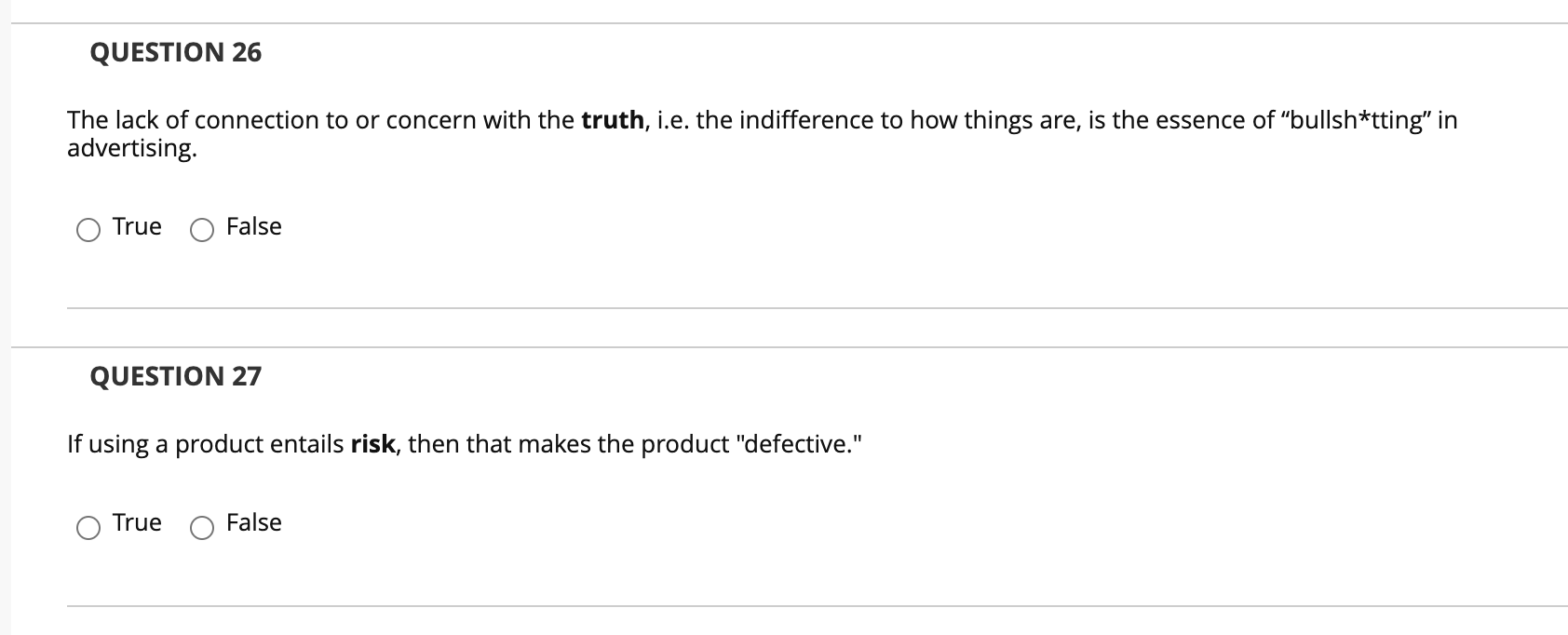Click the word "advertising." in Question 26
Image resolution: width=1568 pixels, height=635 pixels.
pos(131,149)
